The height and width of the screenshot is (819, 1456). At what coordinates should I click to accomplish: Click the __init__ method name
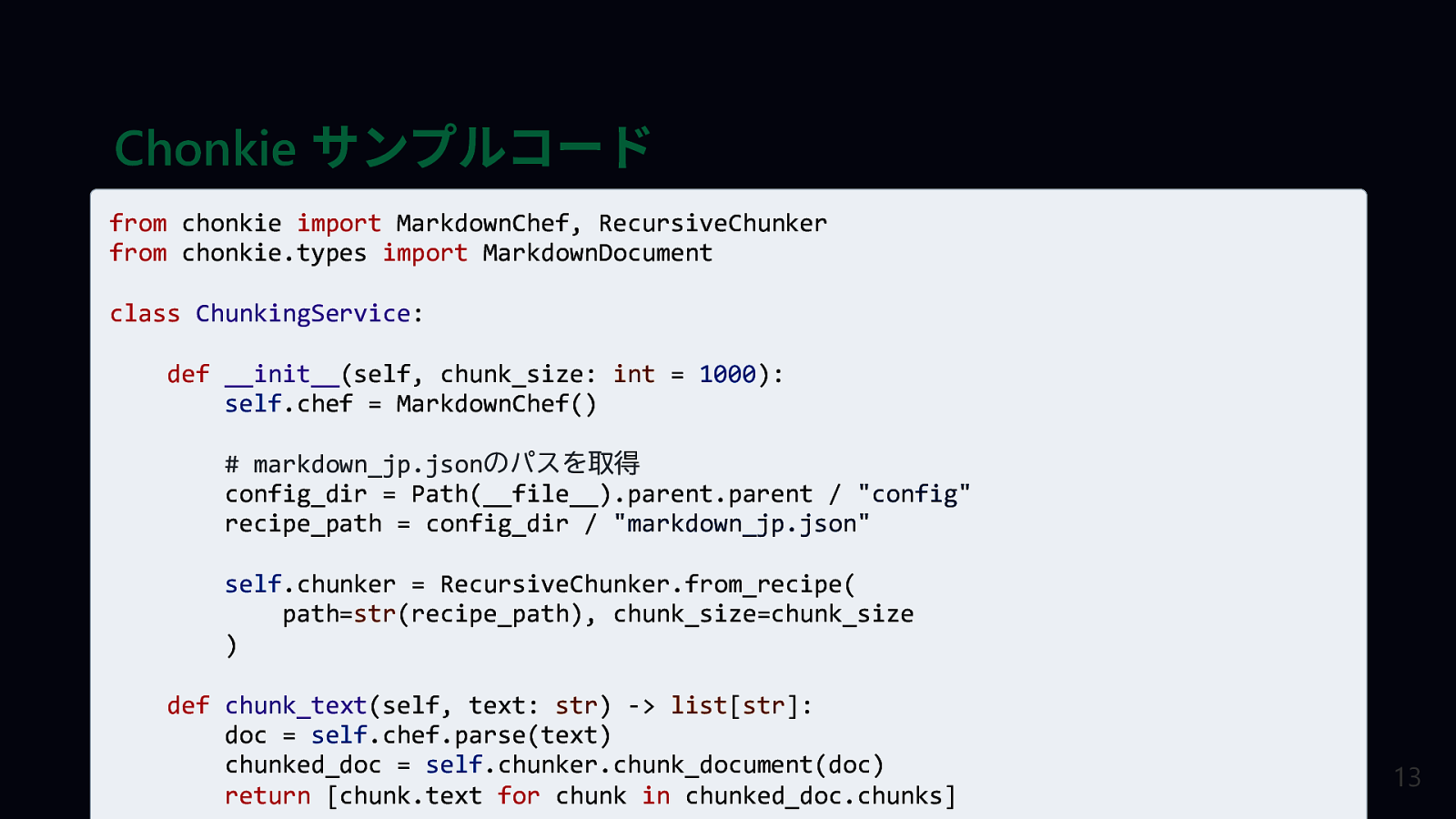tap(282, 374)
